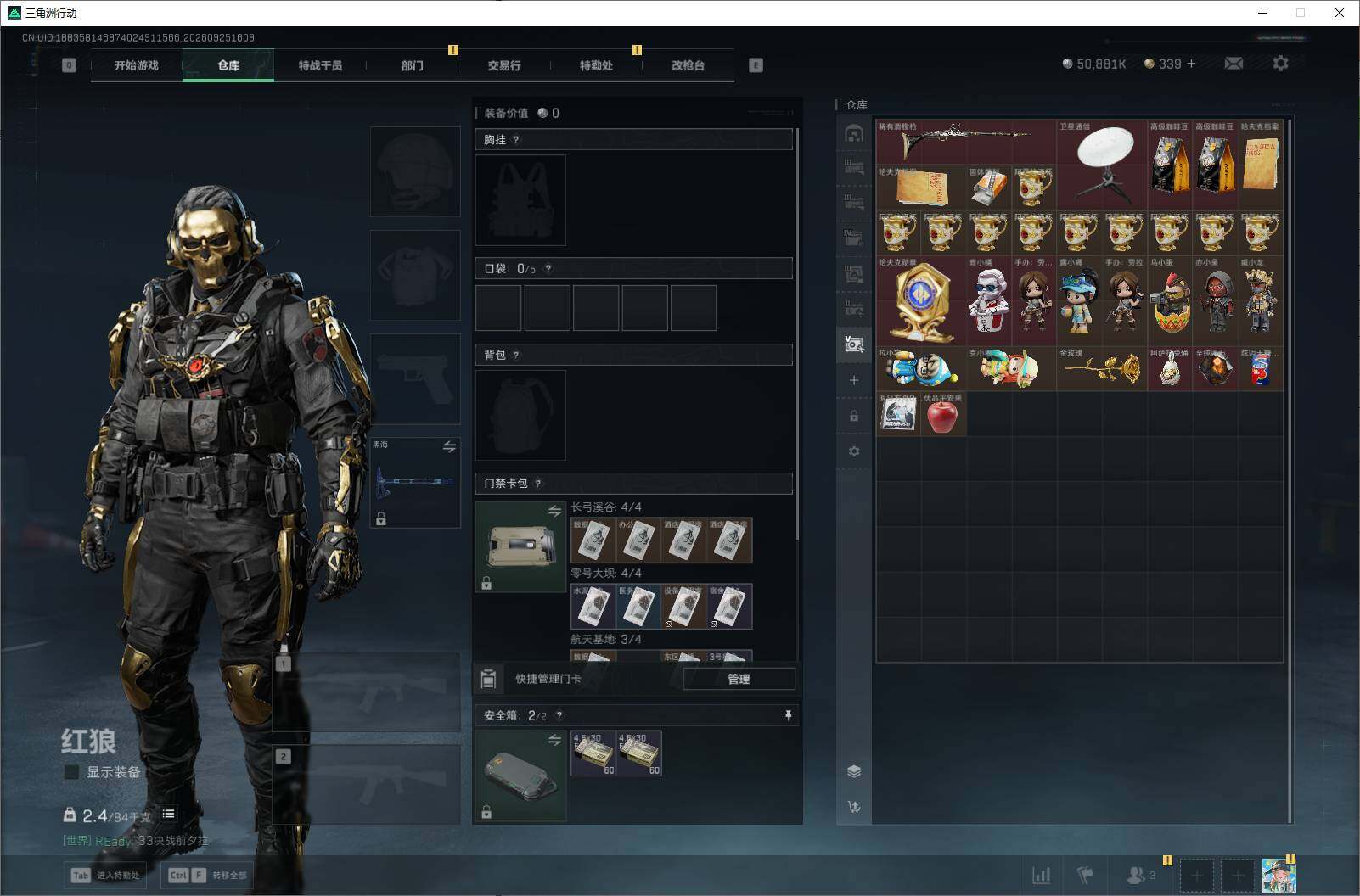Select the 稀有滑膛枪 rifle item

[966, 143]
